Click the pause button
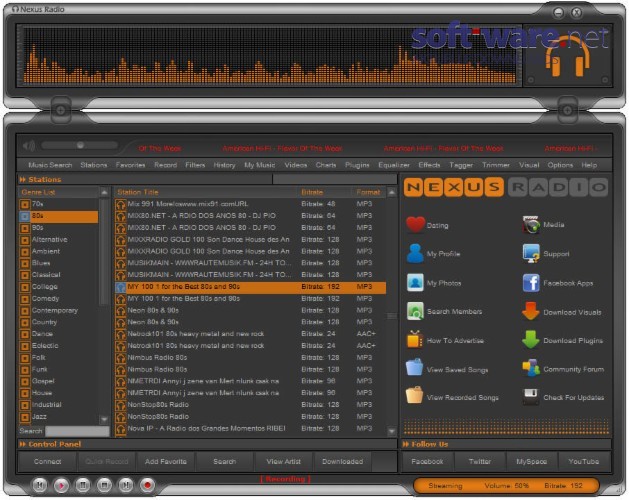 [83, 485]
